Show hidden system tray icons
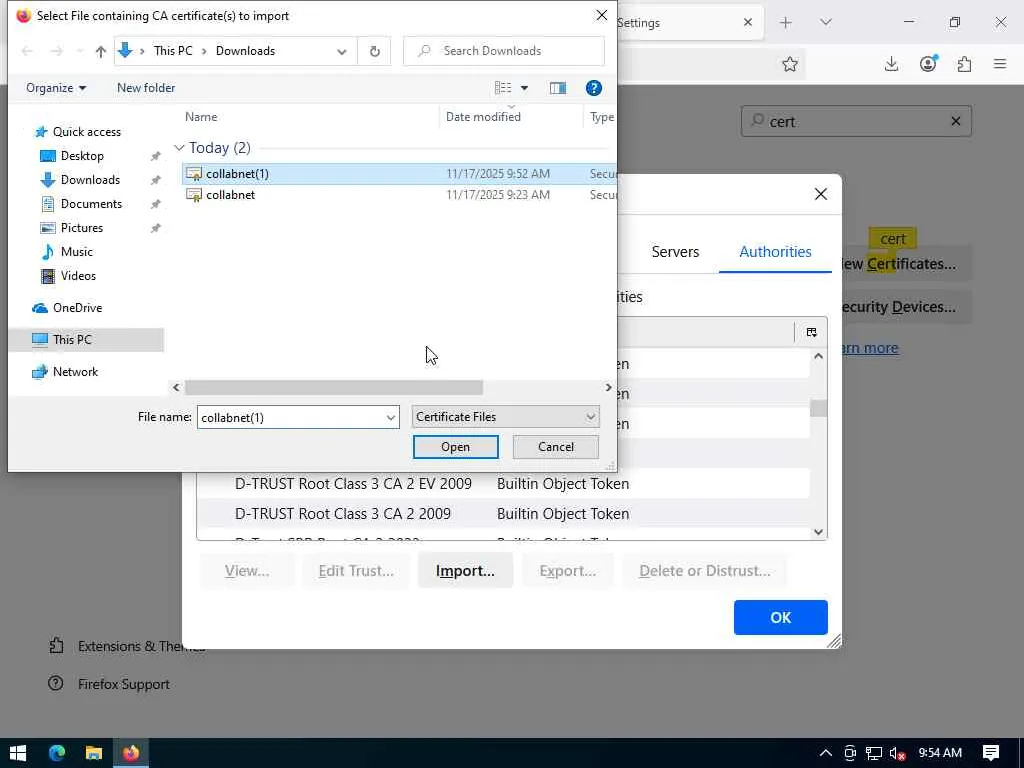This screenshot has width=1024, height=768. pos(825,753)
